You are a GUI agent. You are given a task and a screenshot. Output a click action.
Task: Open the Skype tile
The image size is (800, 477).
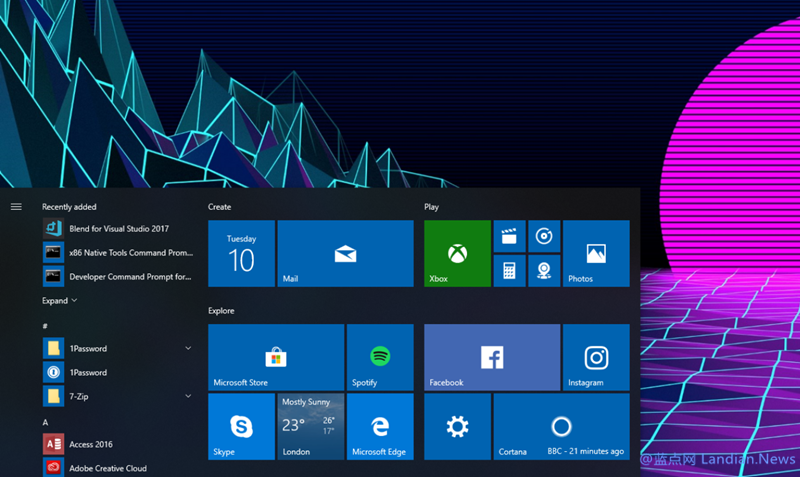tap(241, 426)
